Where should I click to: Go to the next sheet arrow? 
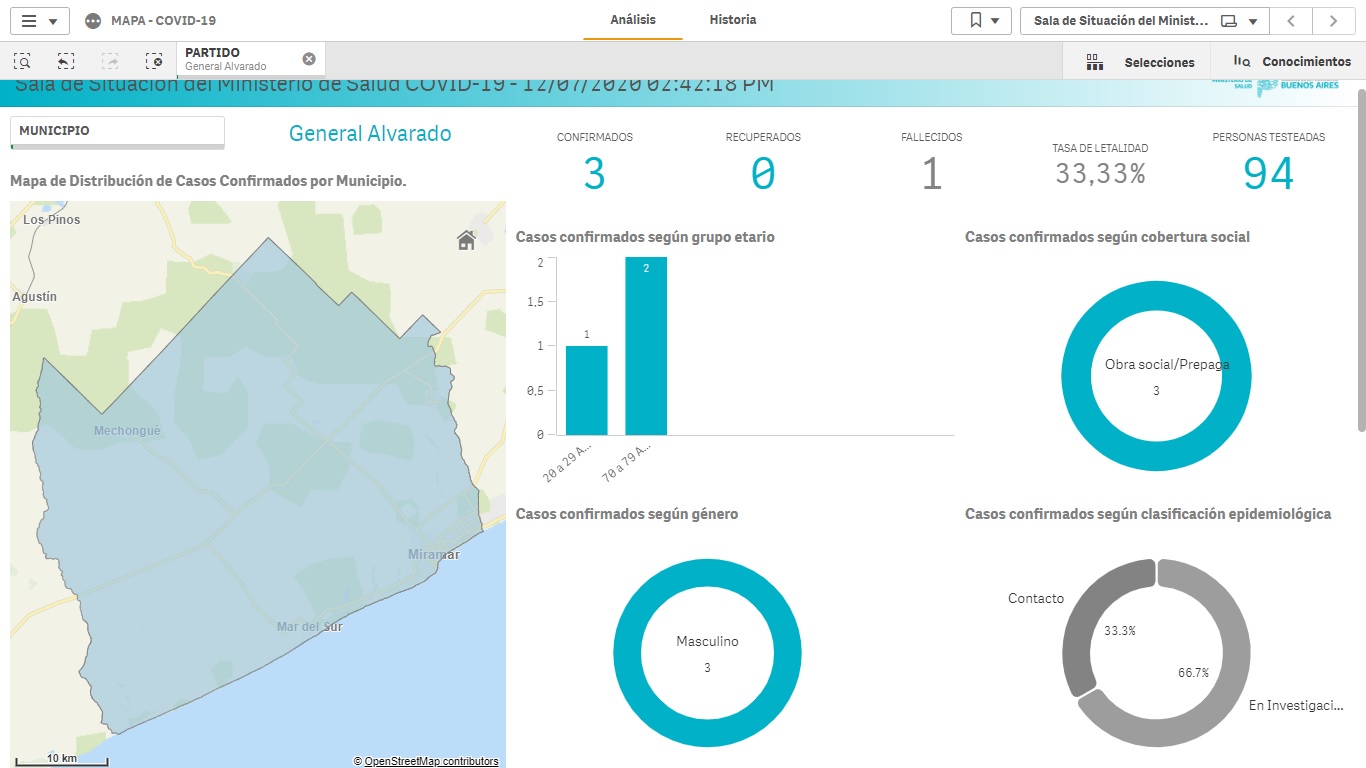coord(1333,21)
